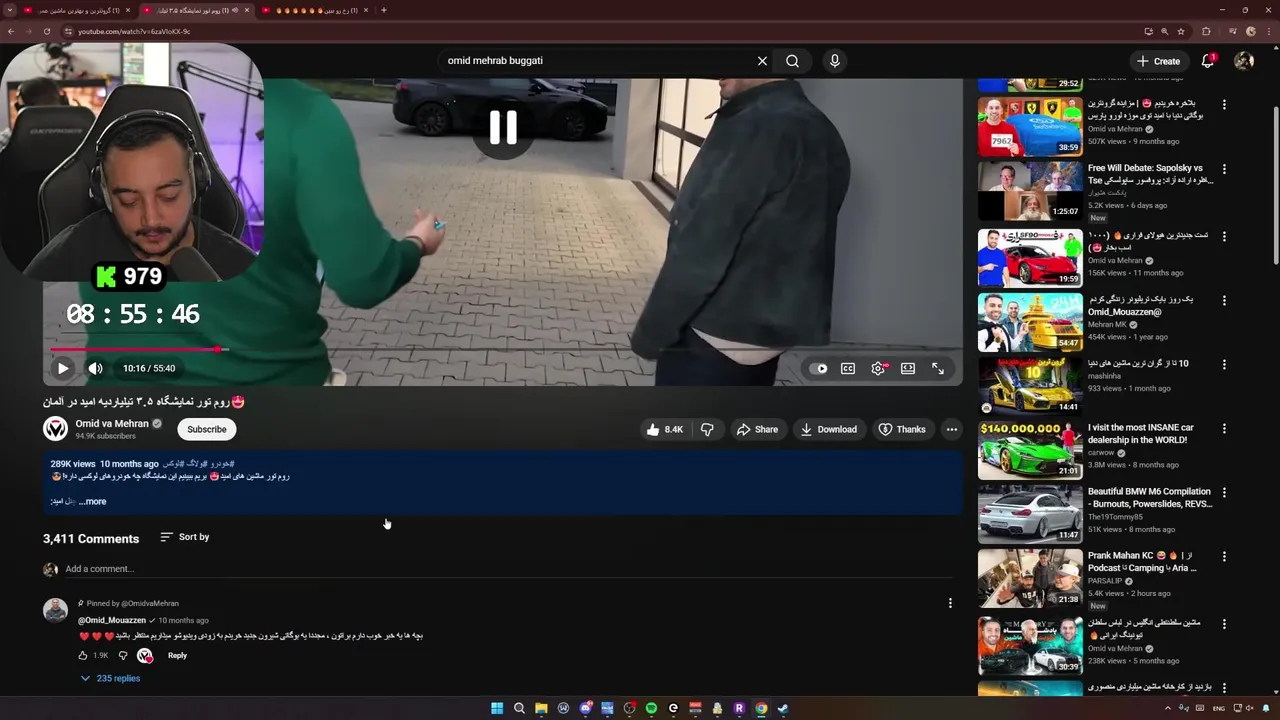
Task: Like the pinned comment (1.9K)
Action: [83, 656]
